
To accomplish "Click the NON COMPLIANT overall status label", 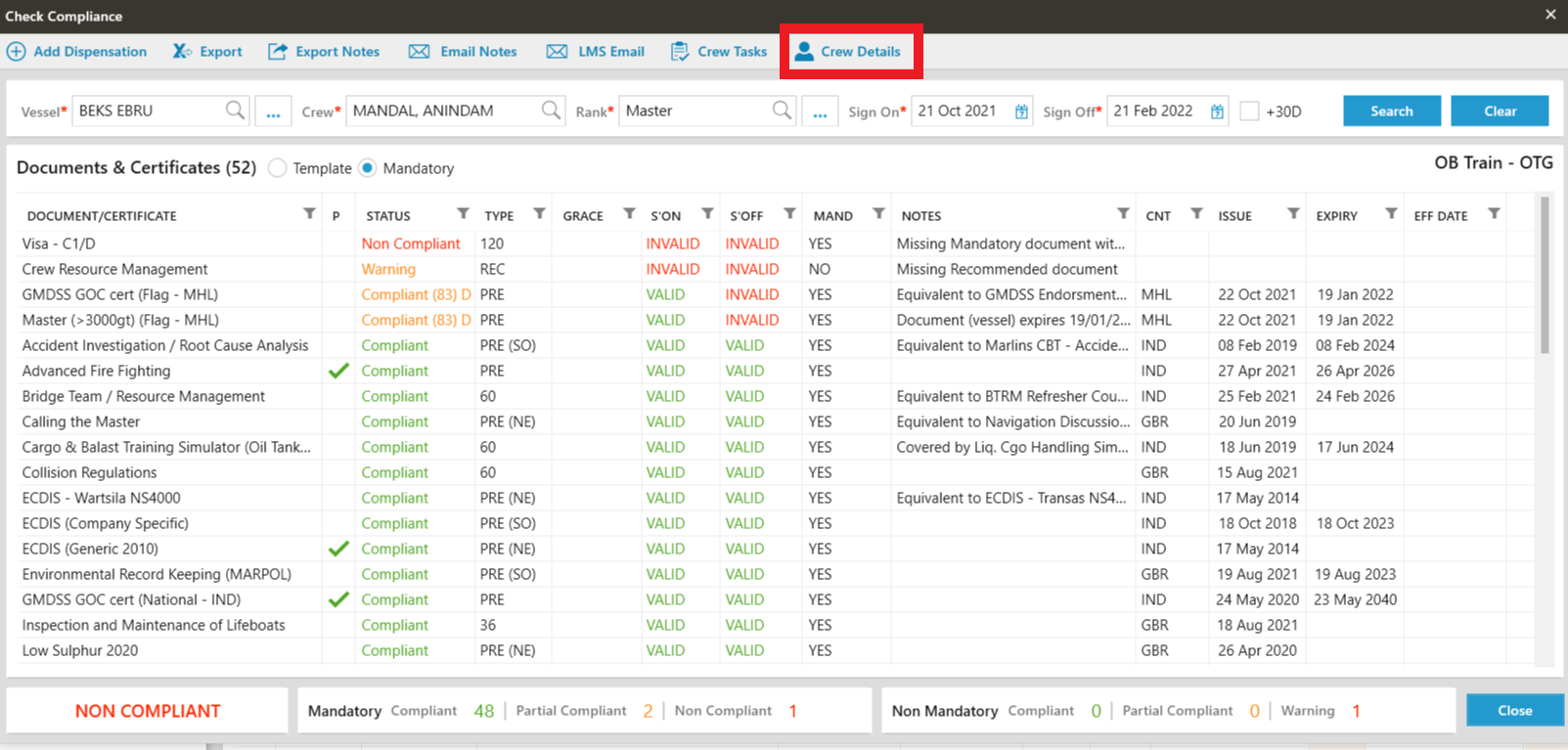I will tap(148, 711).
